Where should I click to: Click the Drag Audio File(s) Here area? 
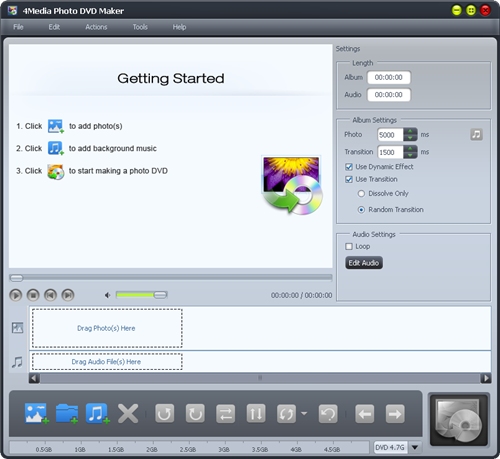107,362
